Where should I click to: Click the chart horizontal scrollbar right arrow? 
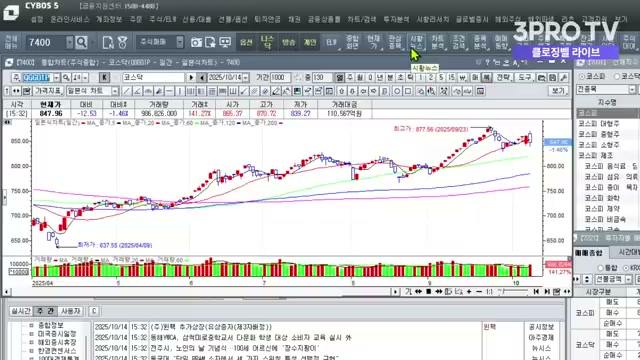tap(395, 291)
